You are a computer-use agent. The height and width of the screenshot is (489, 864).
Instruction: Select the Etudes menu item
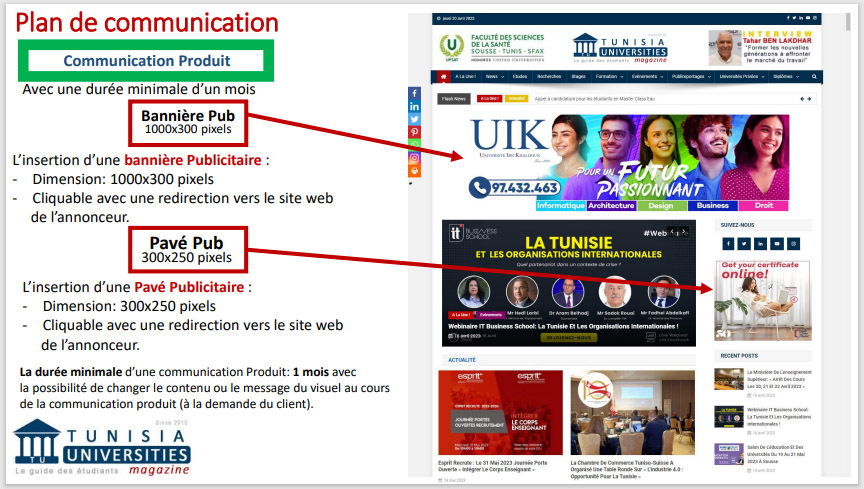click(x=520, y=76)
